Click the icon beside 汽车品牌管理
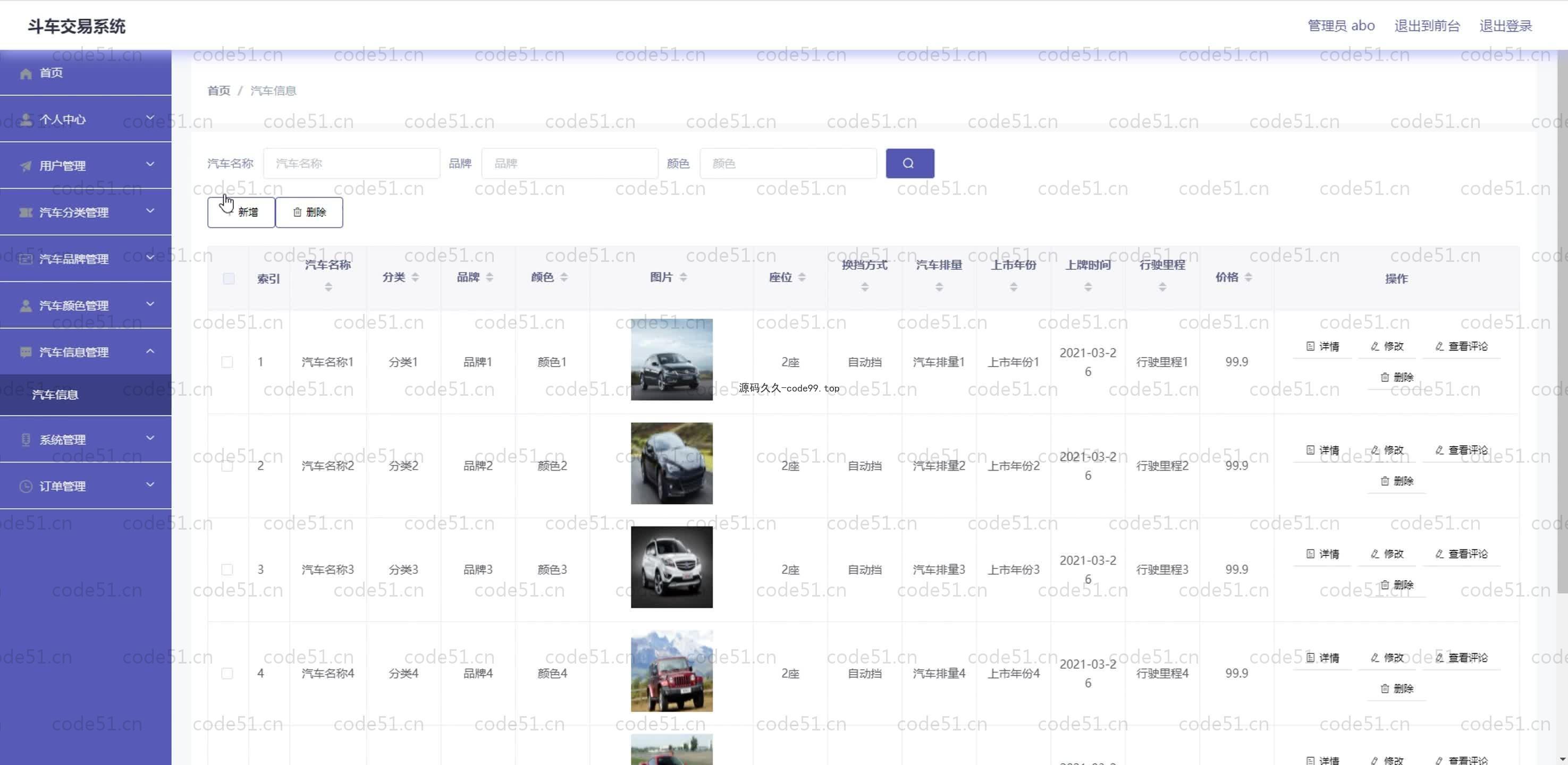The width and height of the screenshot is (1568, 765). 26,259
